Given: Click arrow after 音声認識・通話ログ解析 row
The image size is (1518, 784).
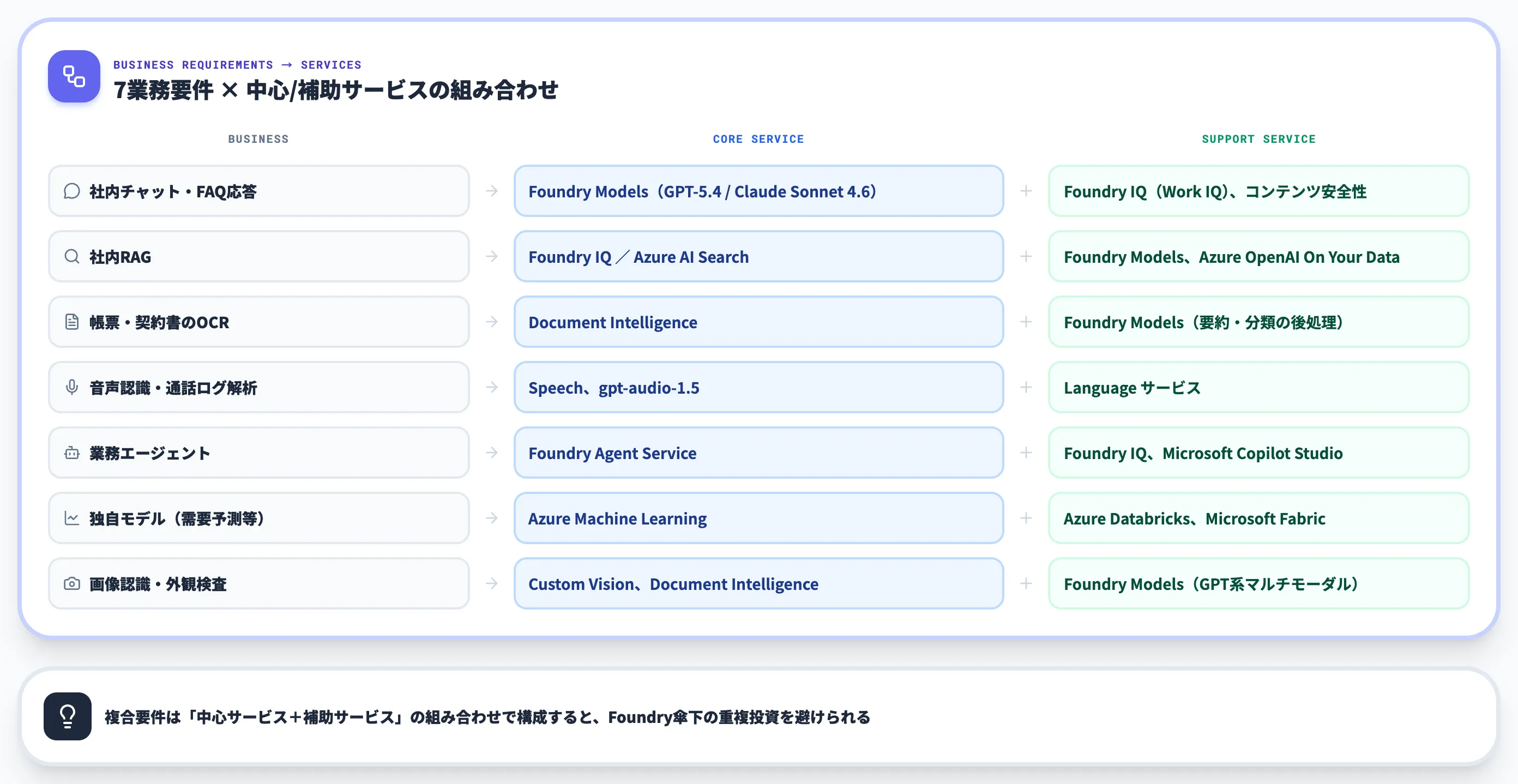Looking at the screenshot, I should [x=492, y=387].
